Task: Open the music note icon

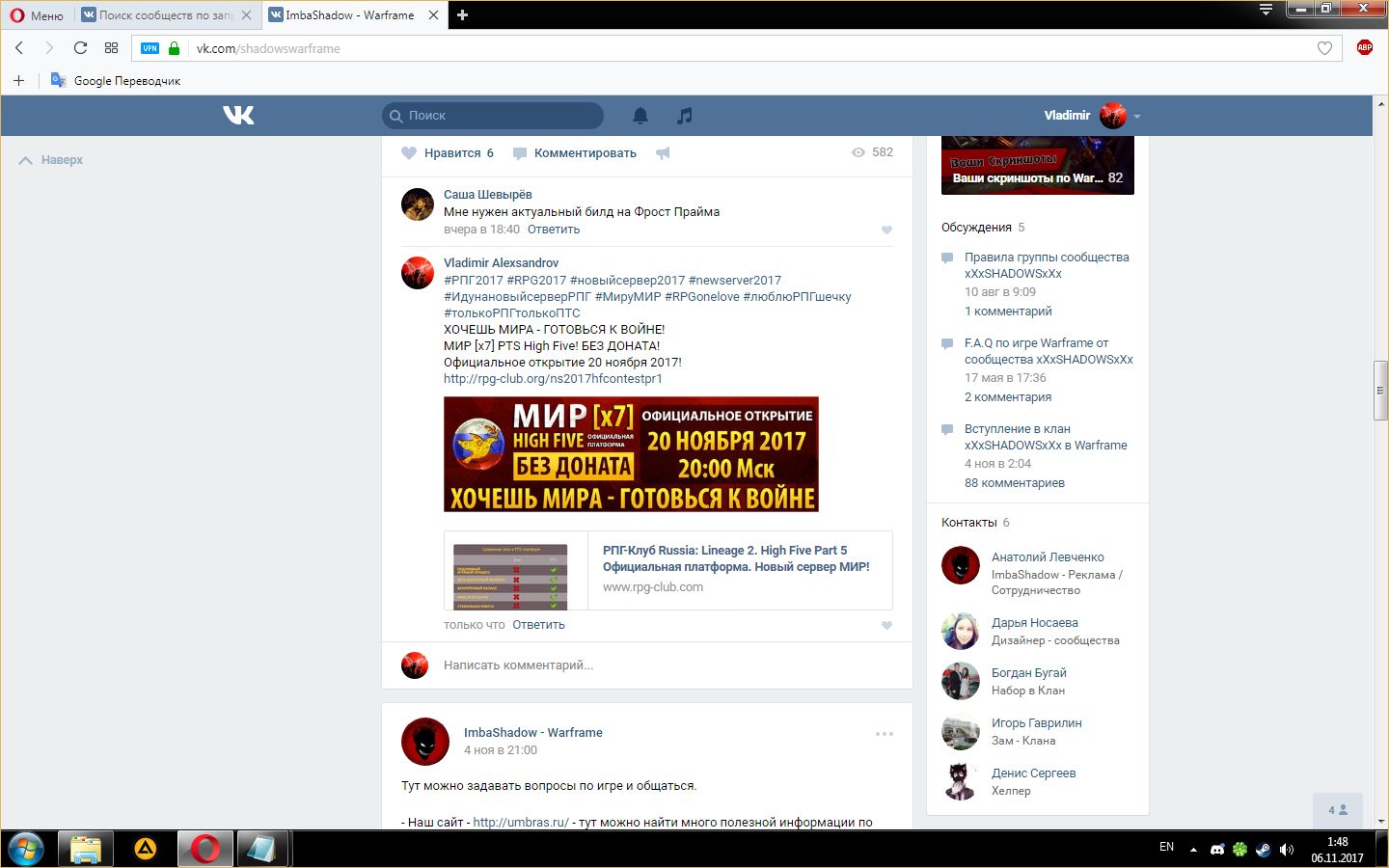Action: pyautogui.click(x=685, y=116)
